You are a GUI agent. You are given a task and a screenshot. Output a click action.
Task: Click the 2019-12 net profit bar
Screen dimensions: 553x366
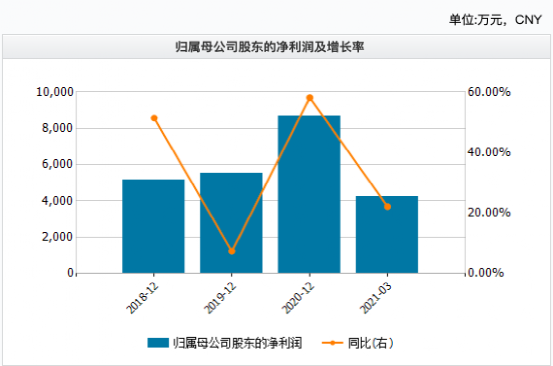(231, 223)
